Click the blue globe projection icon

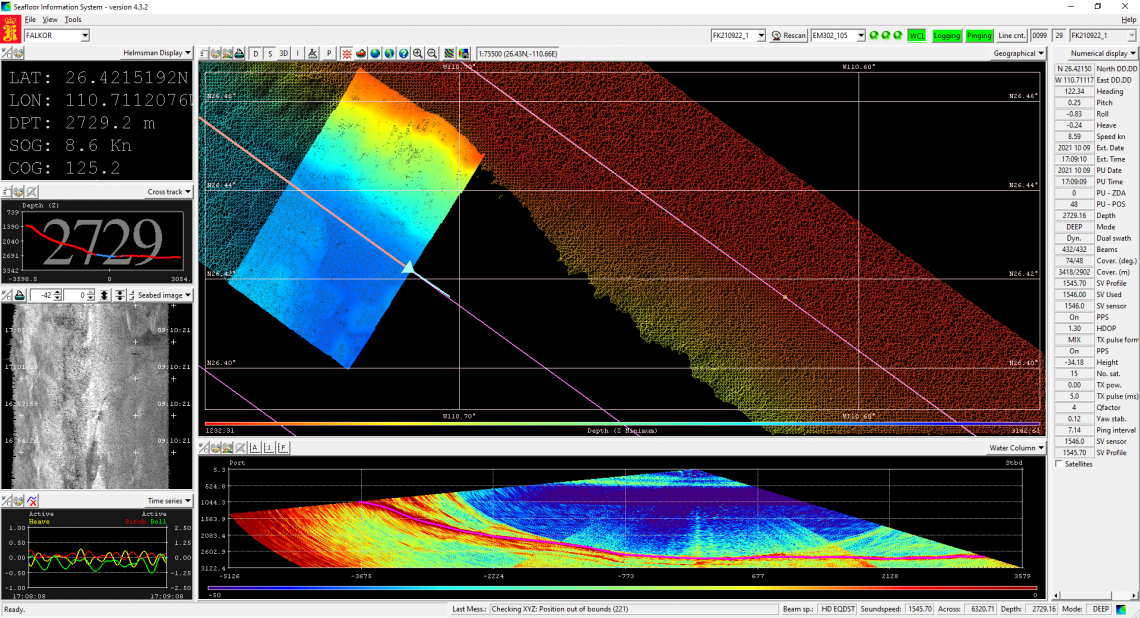(374, 53)
